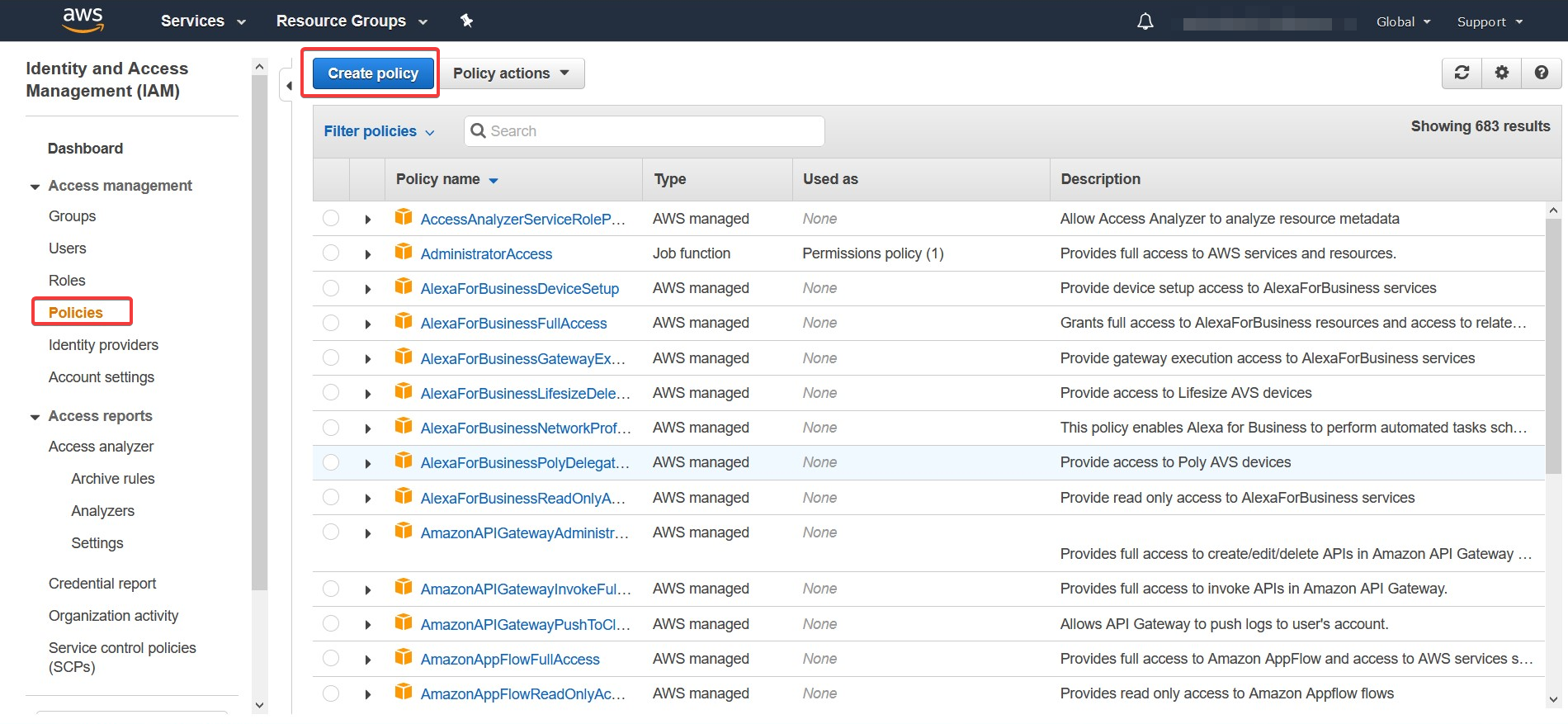
Task: Open the Groups page
Action: (x=72, y=216)
